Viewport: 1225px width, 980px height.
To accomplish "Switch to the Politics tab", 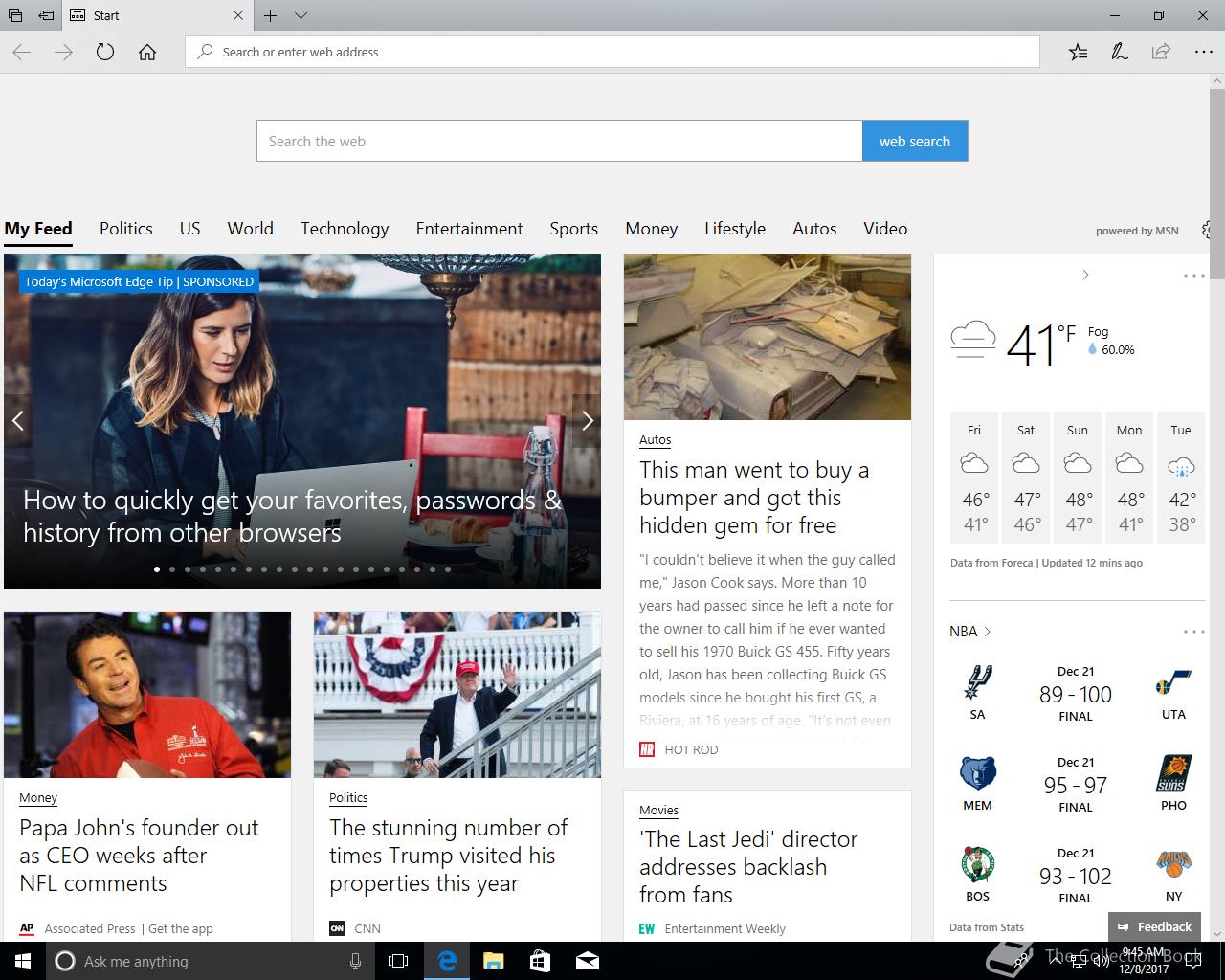I will (x=126, y=229).
